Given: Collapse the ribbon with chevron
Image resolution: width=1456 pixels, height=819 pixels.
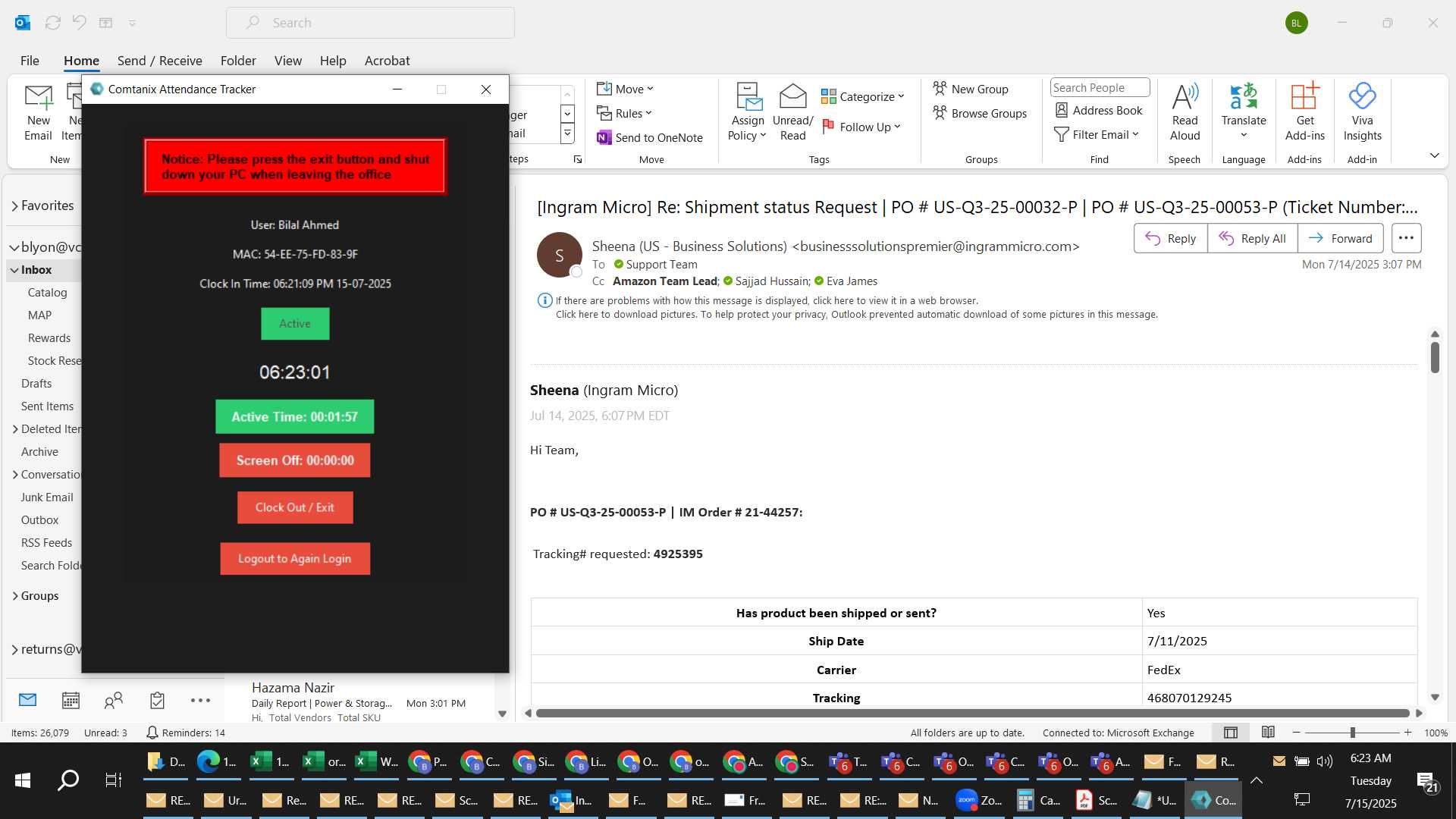Looking at the screenshot, I should point(1434,155).
